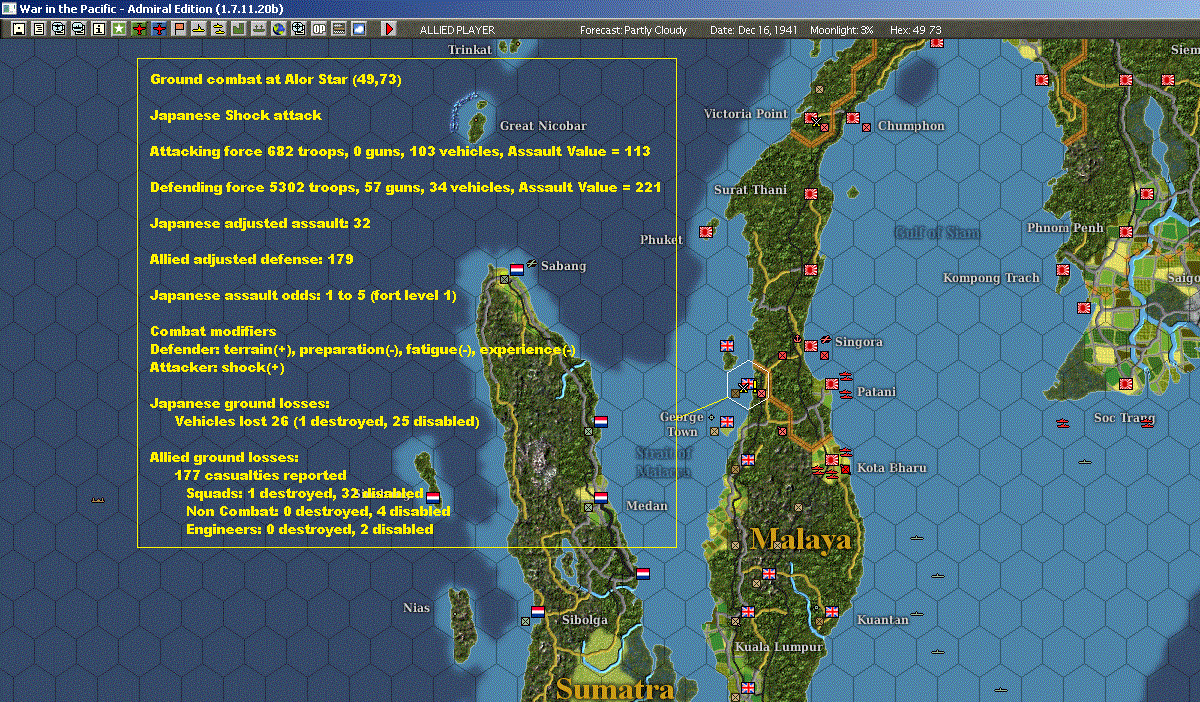Click 'Japanese adjusted assault: 32' line
The height and width of the screenshot is (702, 1200).
[x=260, y=223]
